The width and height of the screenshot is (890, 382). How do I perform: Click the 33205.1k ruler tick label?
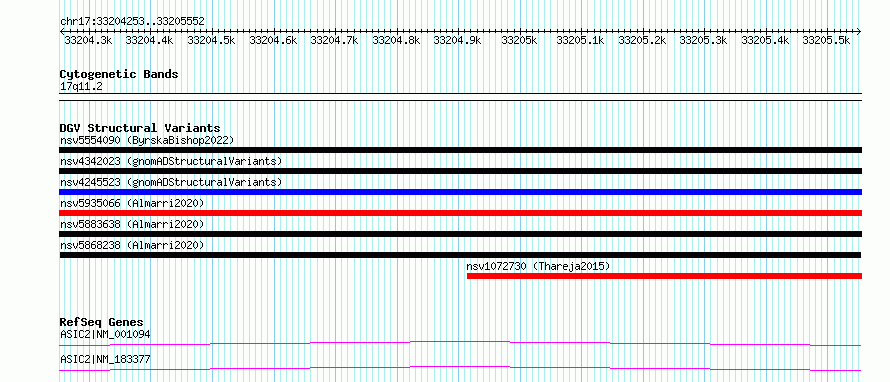click(580, 40)
